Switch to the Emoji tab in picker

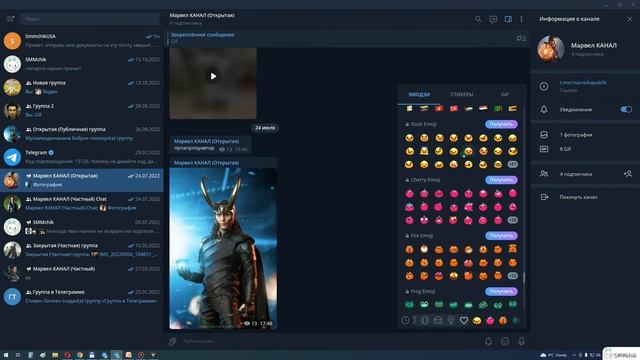coord(419,94)
